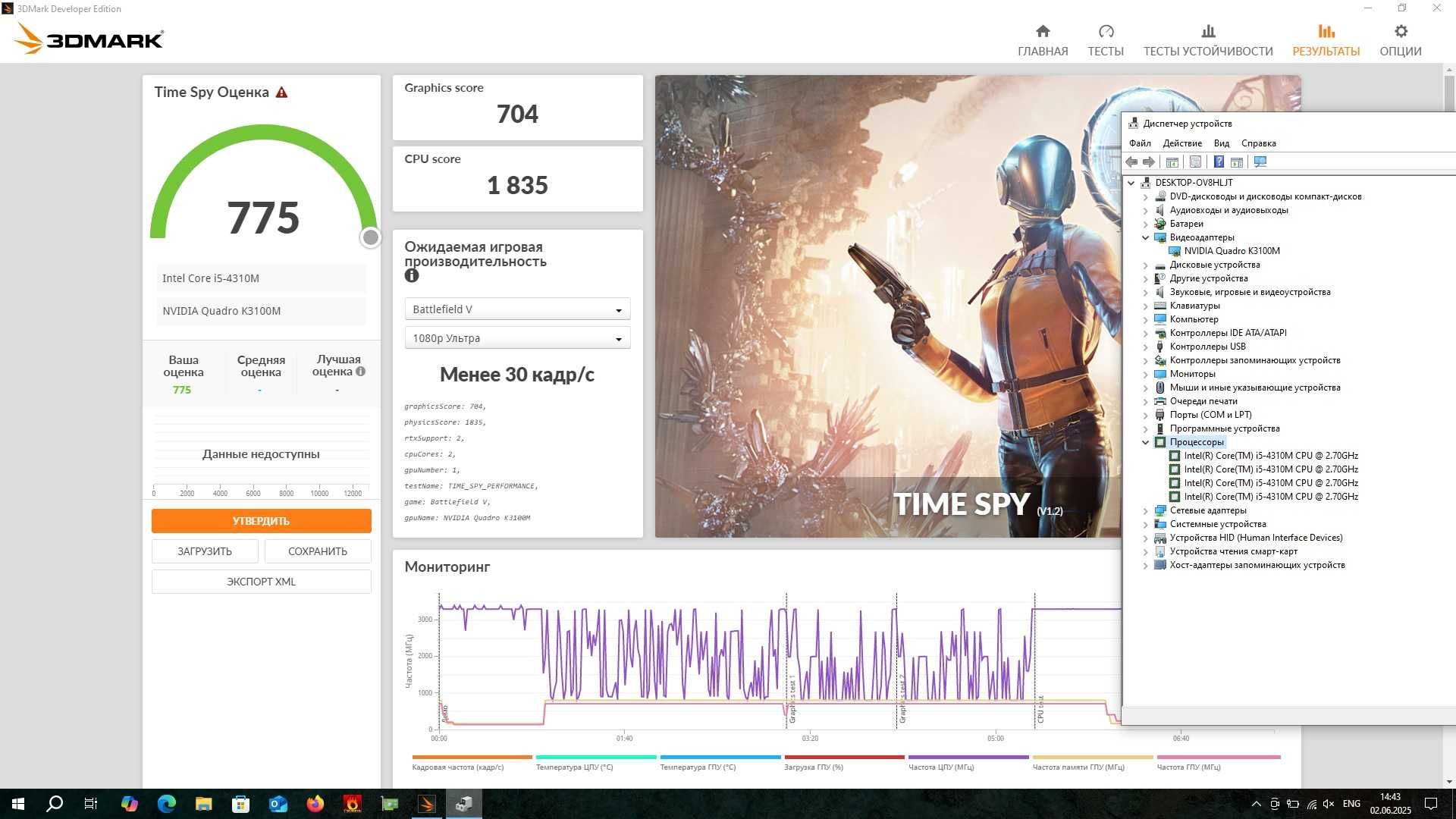The image size is (1456, 819).
Task: Collapse the Видеоадаптеры category
Action: coord(1146,237)
